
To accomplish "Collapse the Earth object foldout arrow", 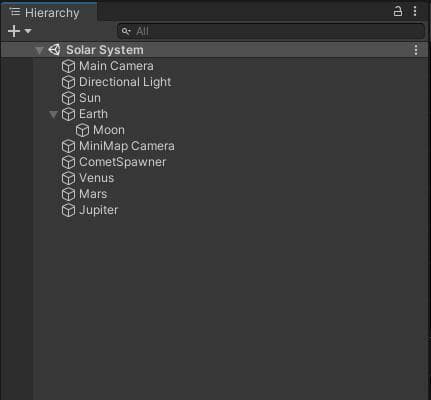I will tap(53, 114).
